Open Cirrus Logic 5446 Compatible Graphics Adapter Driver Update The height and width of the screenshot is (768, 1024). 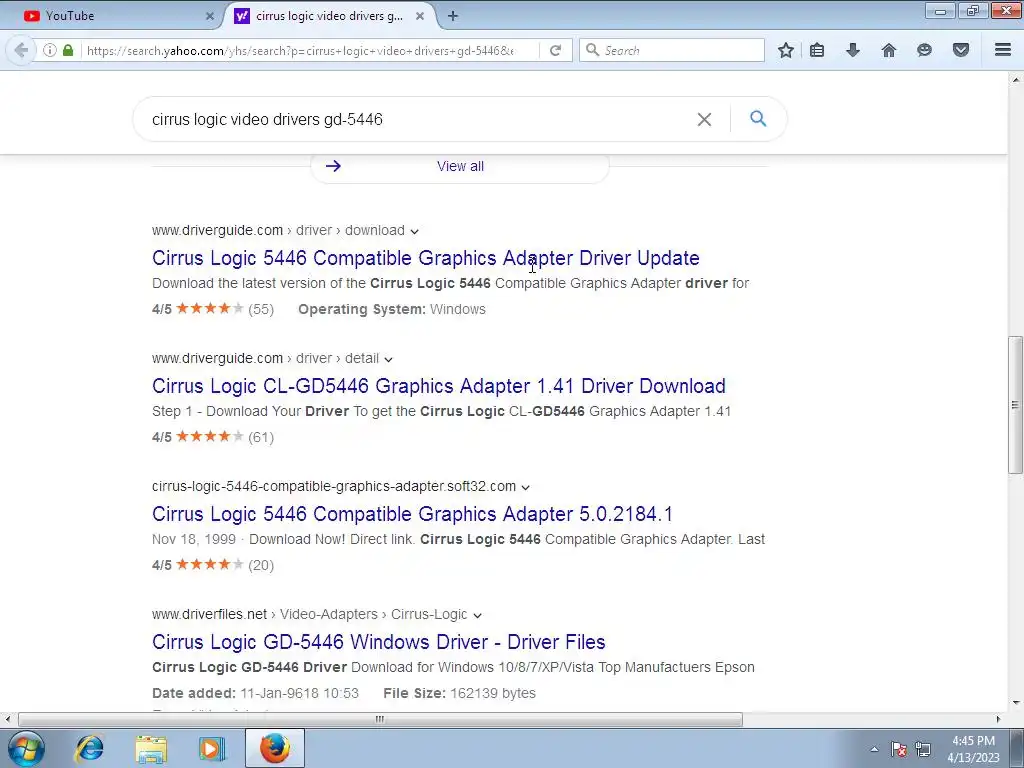click(426, 258)
